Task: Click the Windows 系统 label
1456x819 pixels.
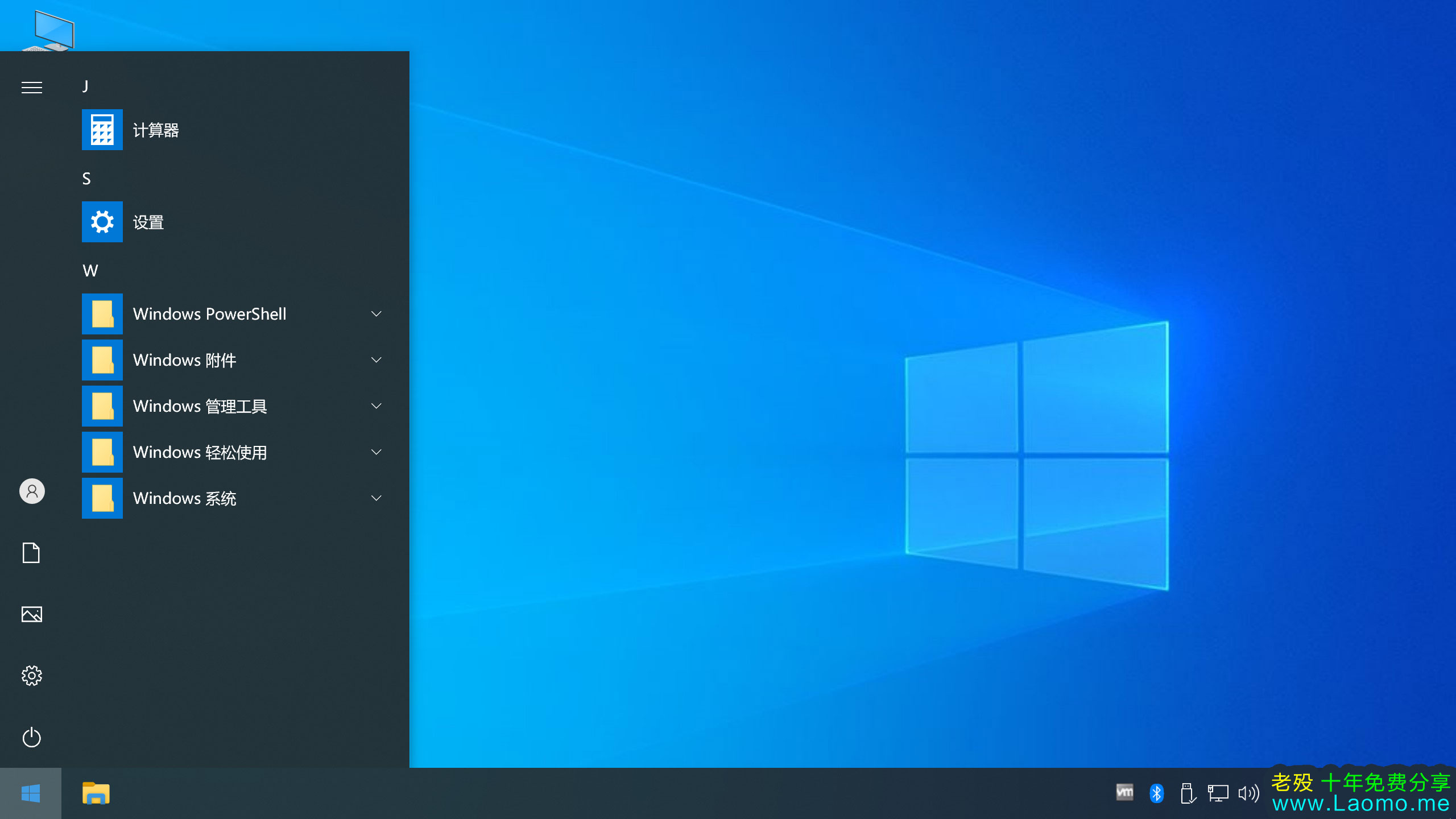Action: click(185, 499)
